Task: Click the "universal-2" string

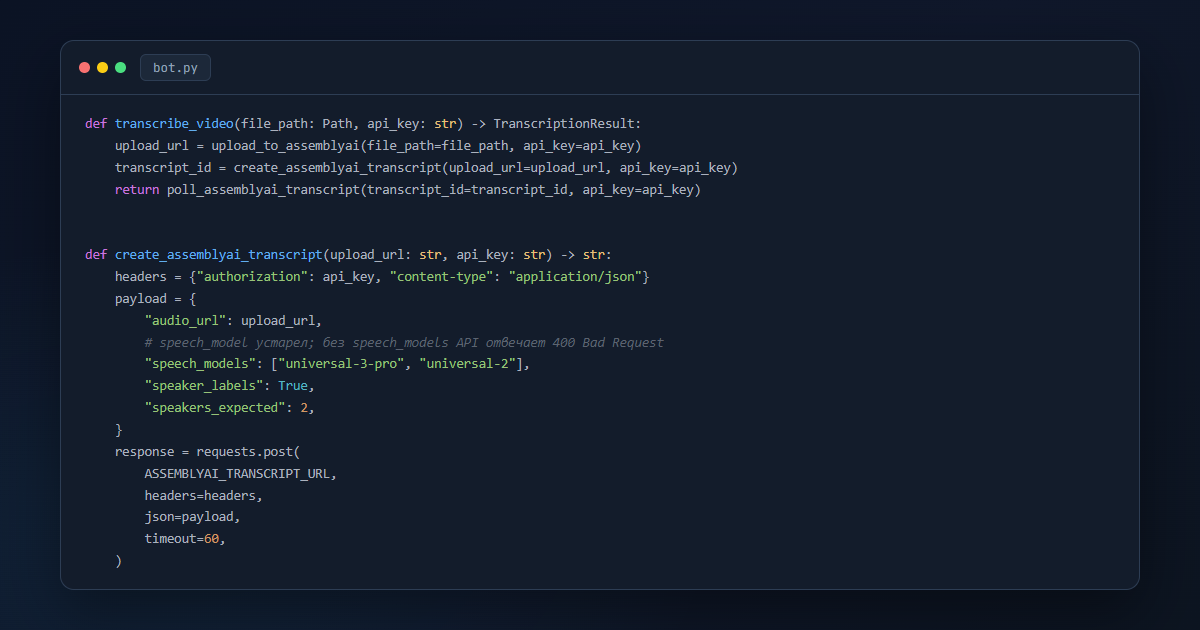Action: coord(467,365)
